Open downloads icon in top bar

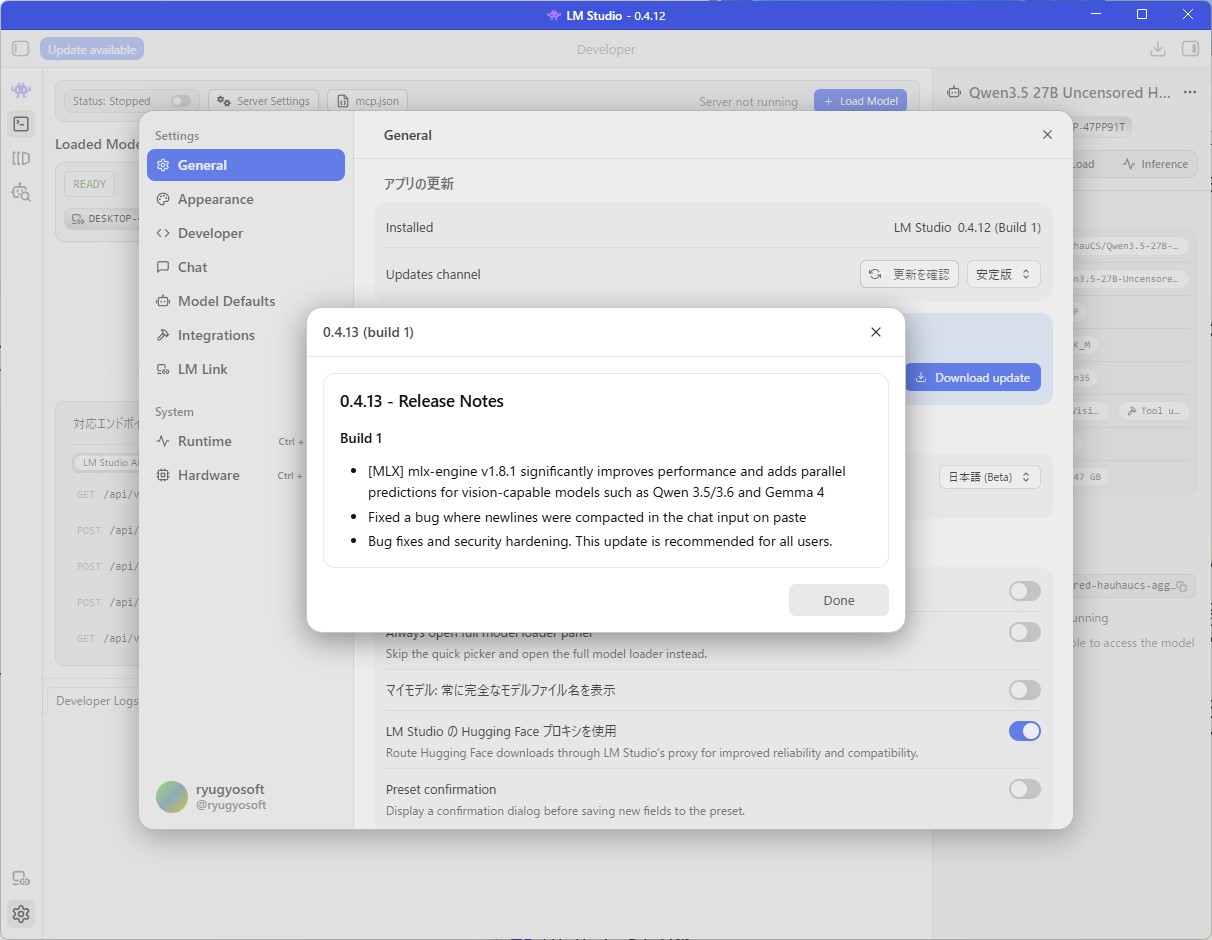[1157, 49]
